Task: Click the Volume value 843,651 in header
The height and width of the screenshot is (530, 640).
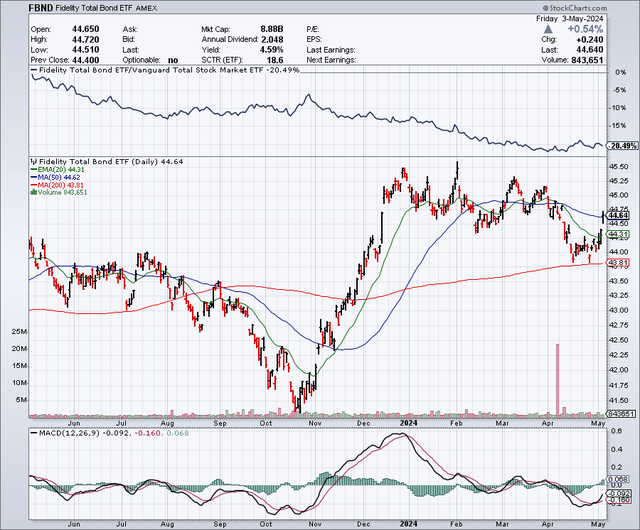Action: (x=587, y=60)
